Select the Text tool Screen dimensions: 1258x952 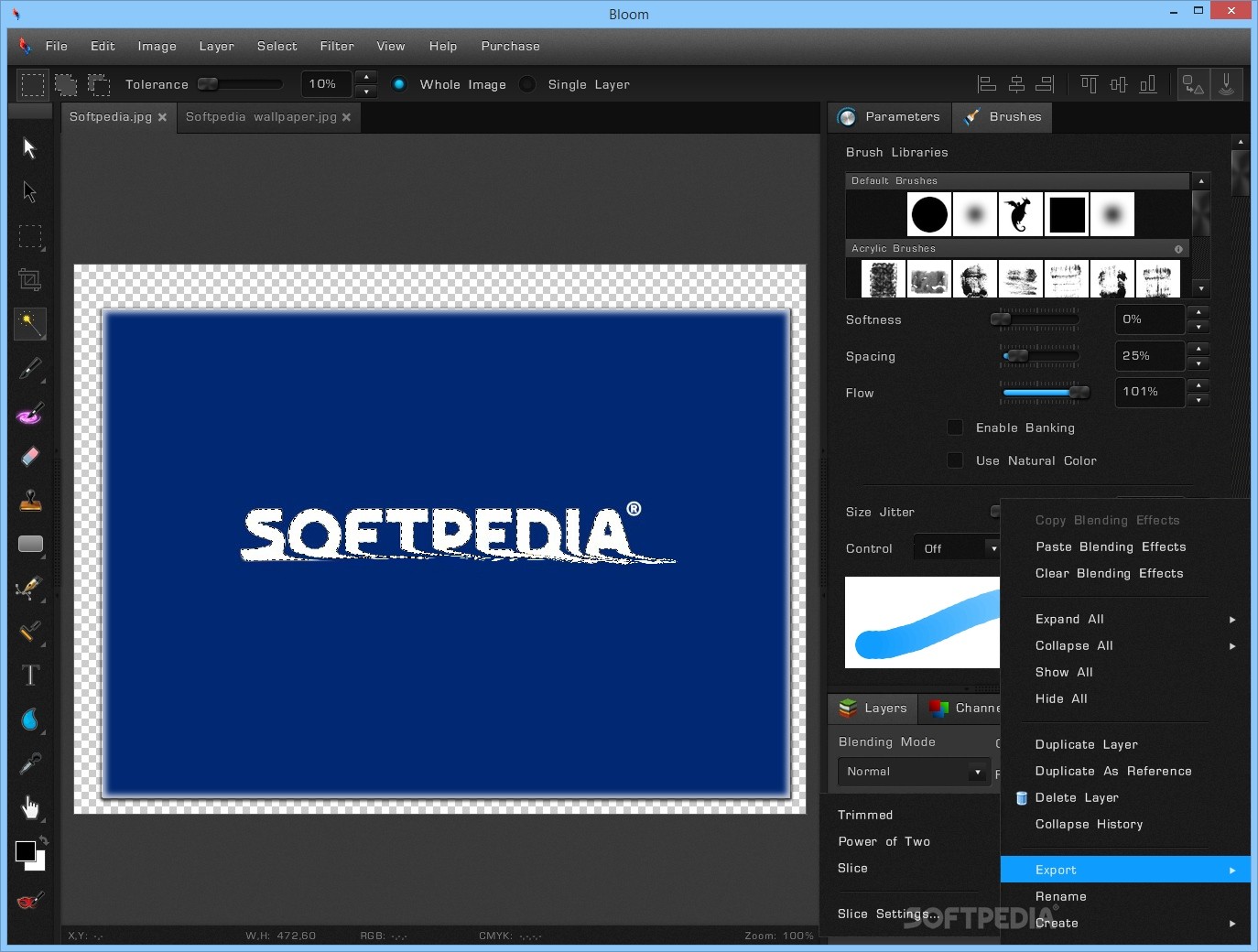tap(30, 676)
